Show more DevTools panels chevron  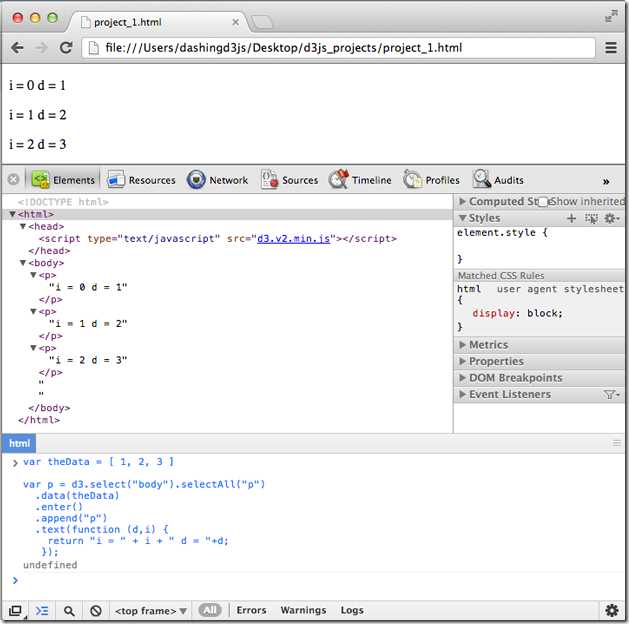606,182
